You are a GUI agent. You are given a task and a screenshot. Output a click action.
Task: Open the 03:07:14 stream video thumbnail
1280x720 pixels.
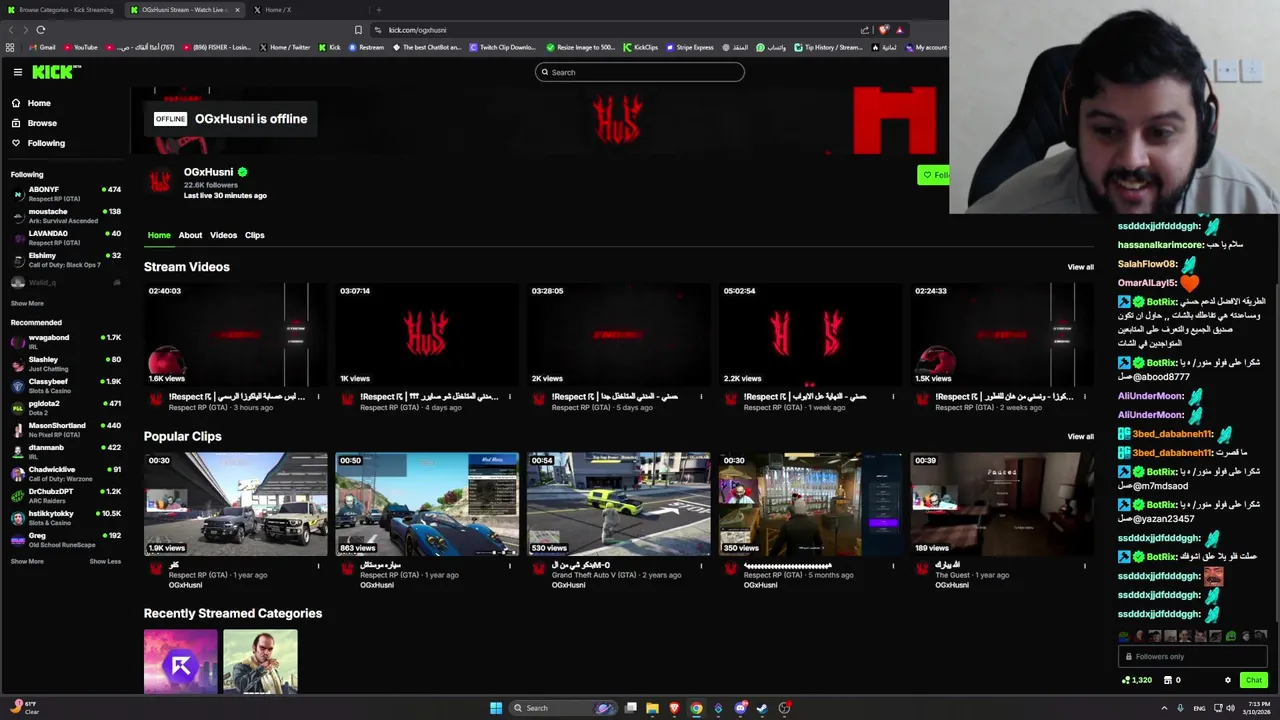427,335
